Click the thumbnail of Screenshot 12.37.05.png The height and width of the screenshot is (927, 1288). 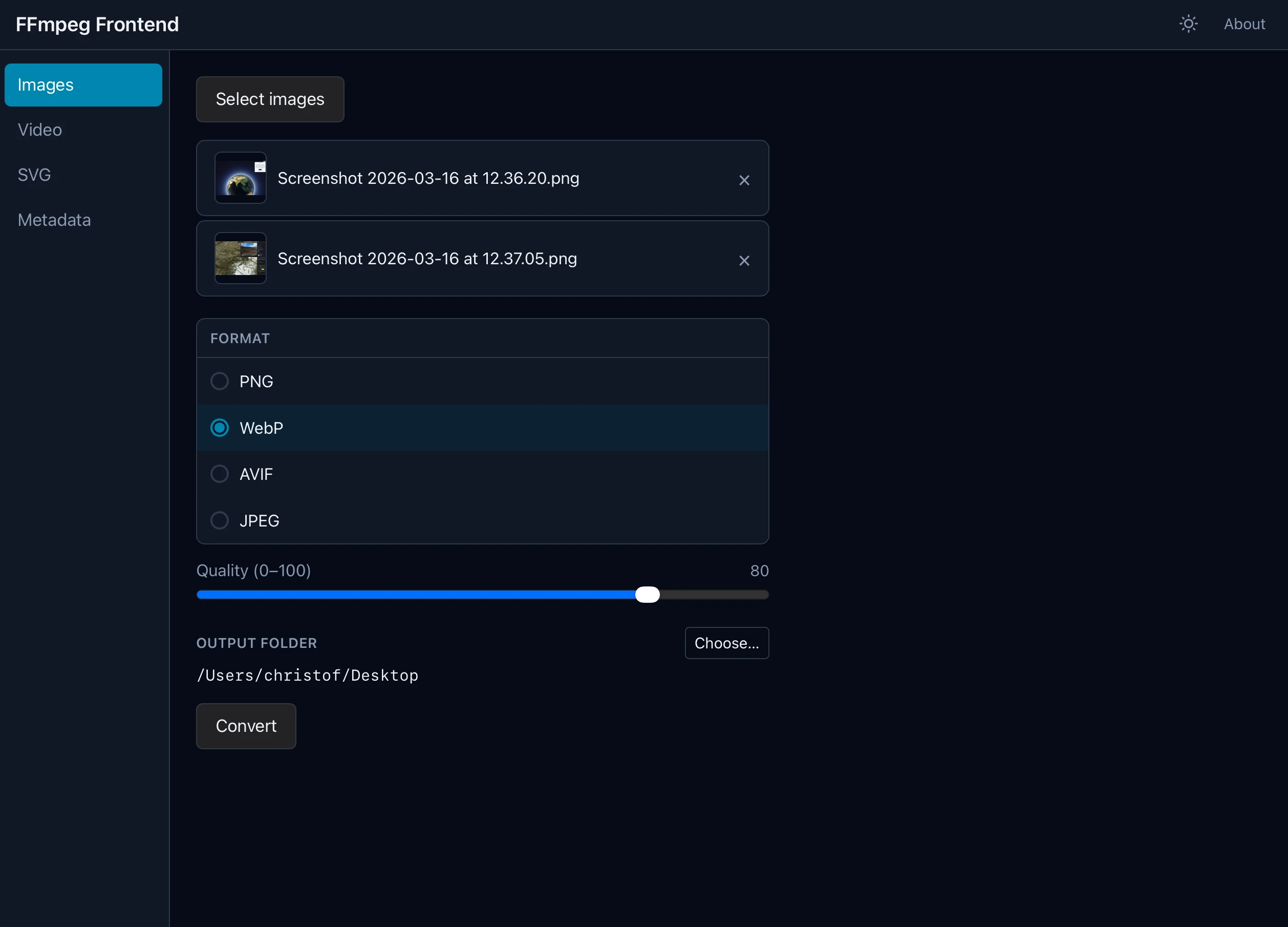[240, 259]
